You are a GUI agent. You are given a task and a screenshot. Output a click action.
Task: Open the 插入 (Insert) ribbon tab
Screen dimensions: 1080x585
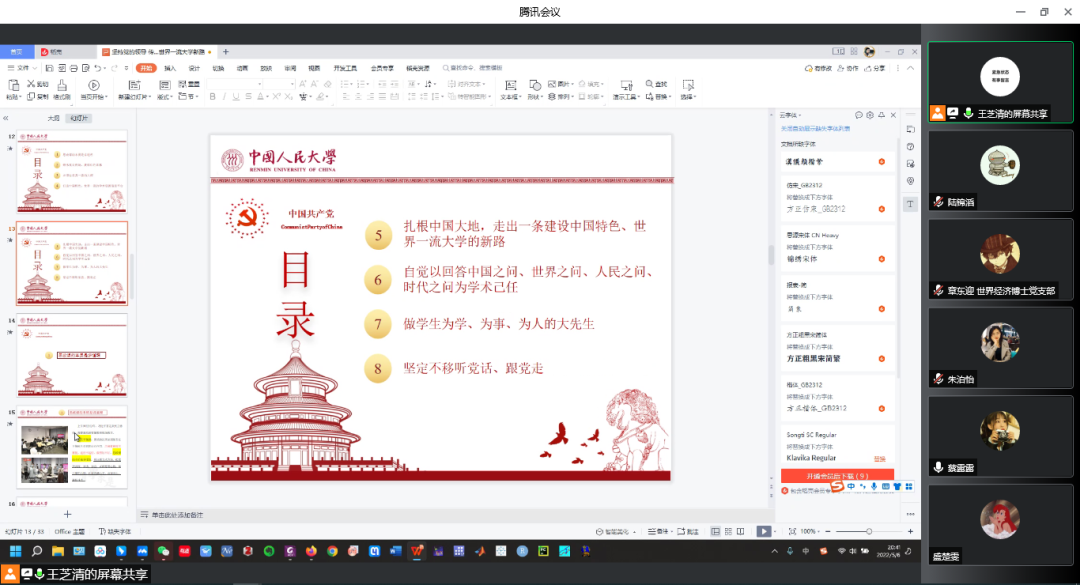pyautogui.click(x=170, y=68)
